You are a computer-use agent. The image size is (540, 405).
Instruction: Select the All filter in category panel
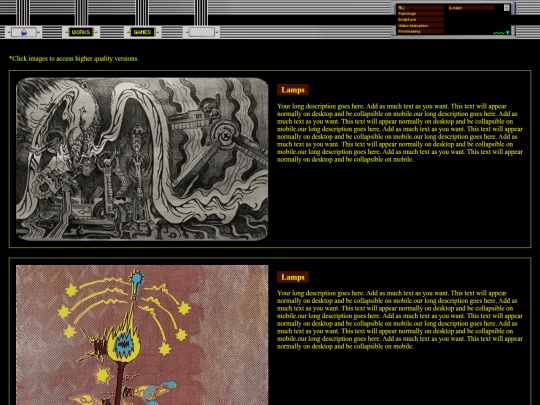420,8
